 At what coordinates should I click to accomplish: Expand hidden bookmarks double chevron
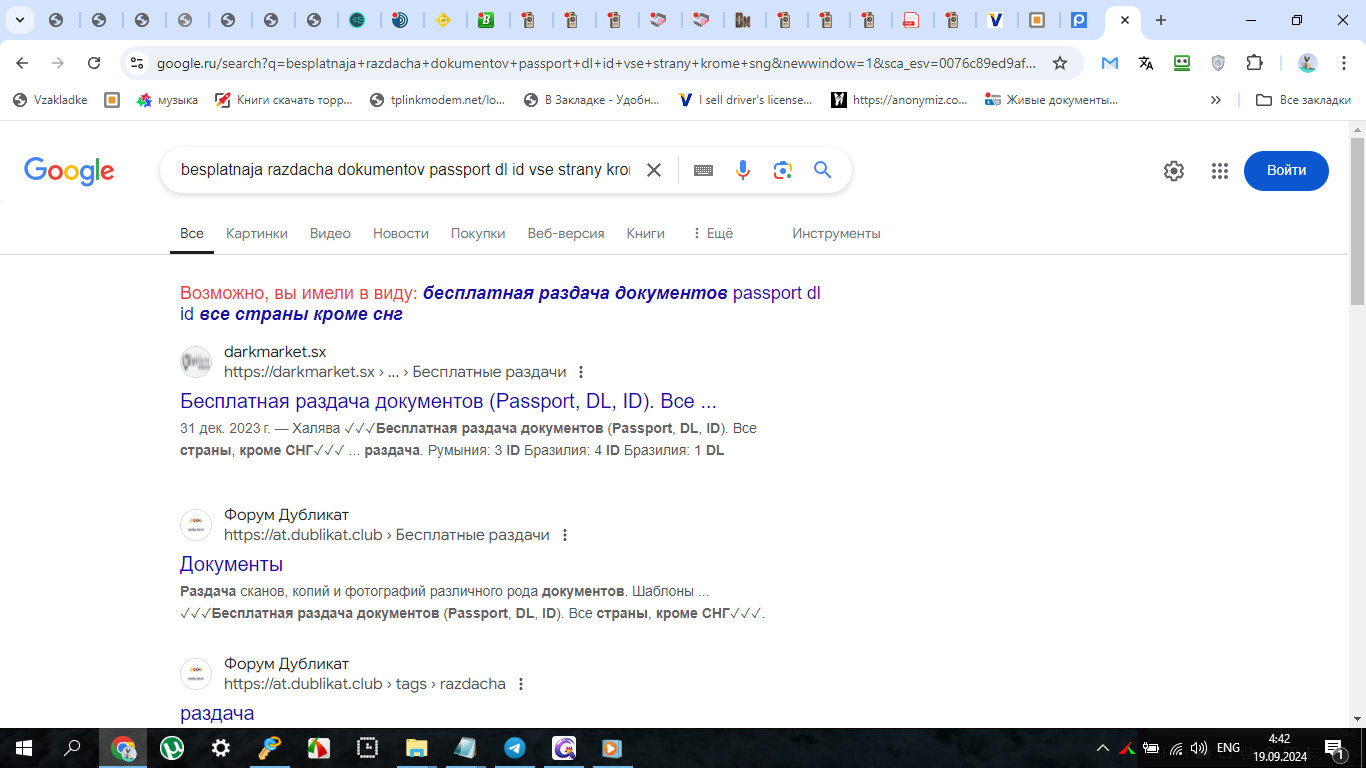pyautogui.click(x=1216, y=100)
